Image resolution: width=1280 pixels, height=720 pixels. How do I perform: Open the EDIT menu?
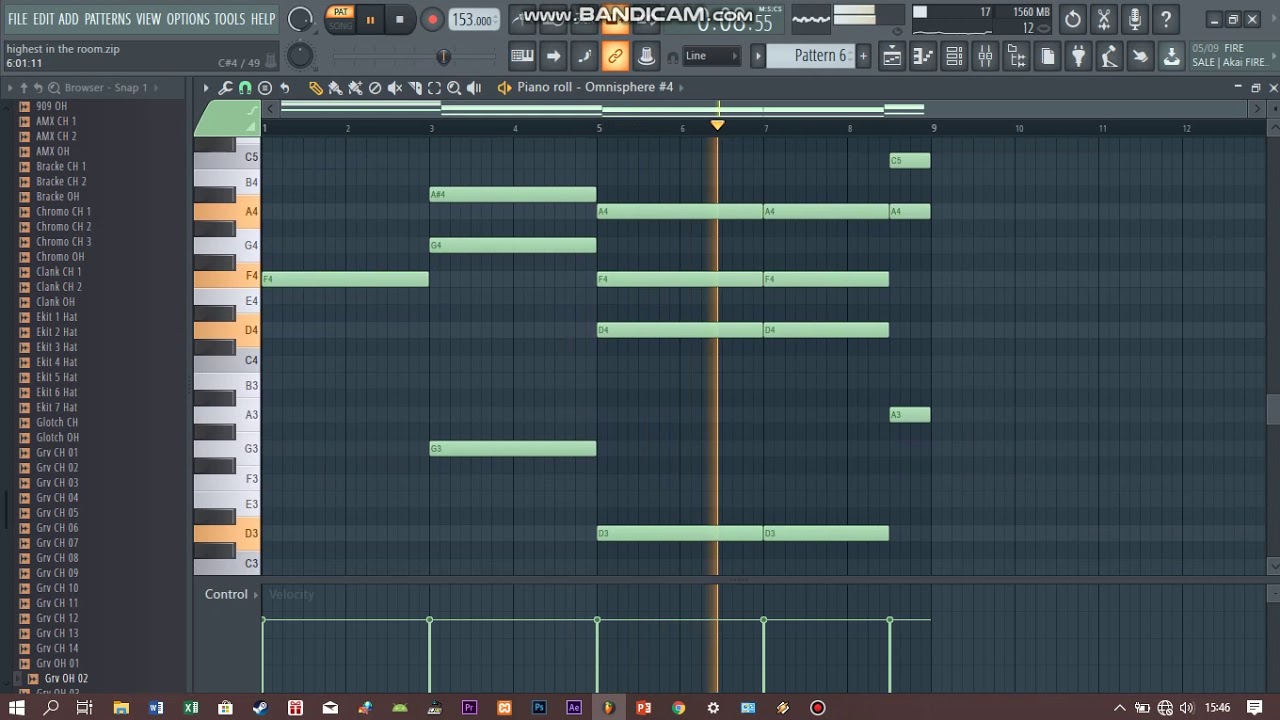(x=43, y=19)
